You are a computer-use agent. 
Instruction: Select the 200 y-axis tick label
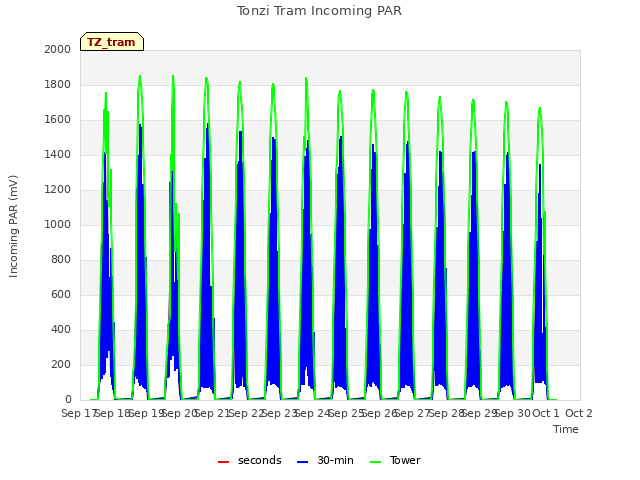click(61, 364)
